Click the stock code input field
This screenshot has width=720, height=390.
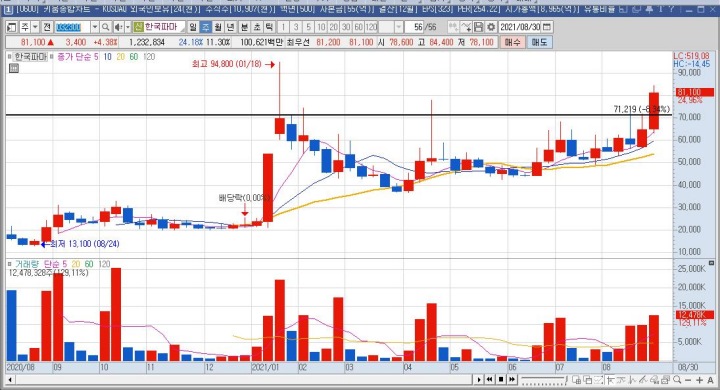(73, 27)
